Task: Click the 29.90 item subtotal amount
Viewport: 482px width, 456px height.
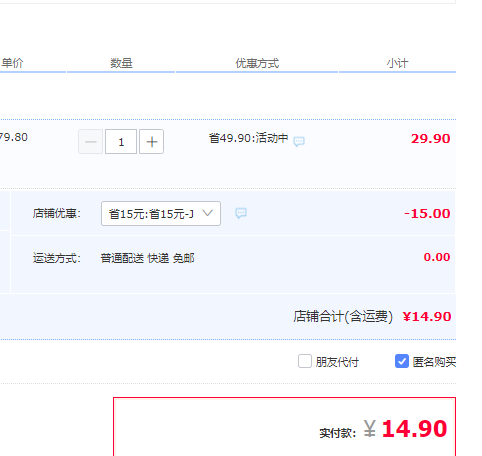Action: [x=430, y=139]
